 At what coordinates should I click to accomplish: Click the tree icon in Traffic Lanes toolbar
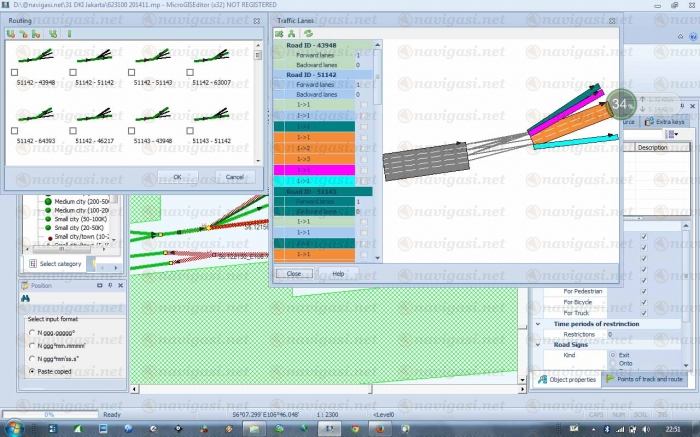pyautogui.click(x=294, y=33)
